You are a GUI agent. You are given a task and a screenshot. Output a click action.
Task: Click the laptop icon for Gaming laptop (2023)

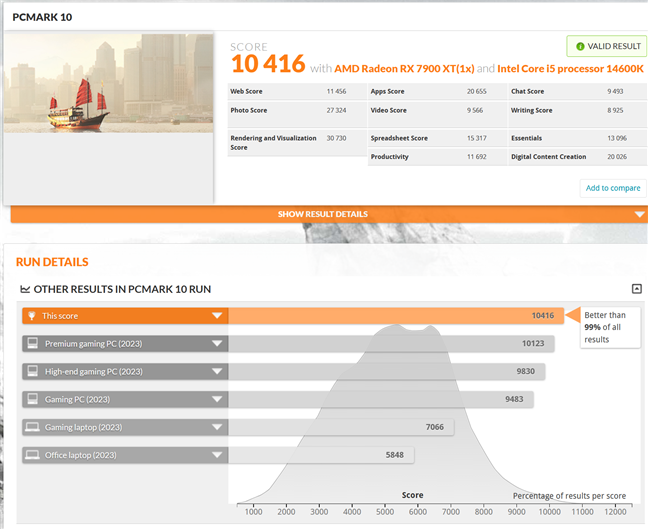32,427
